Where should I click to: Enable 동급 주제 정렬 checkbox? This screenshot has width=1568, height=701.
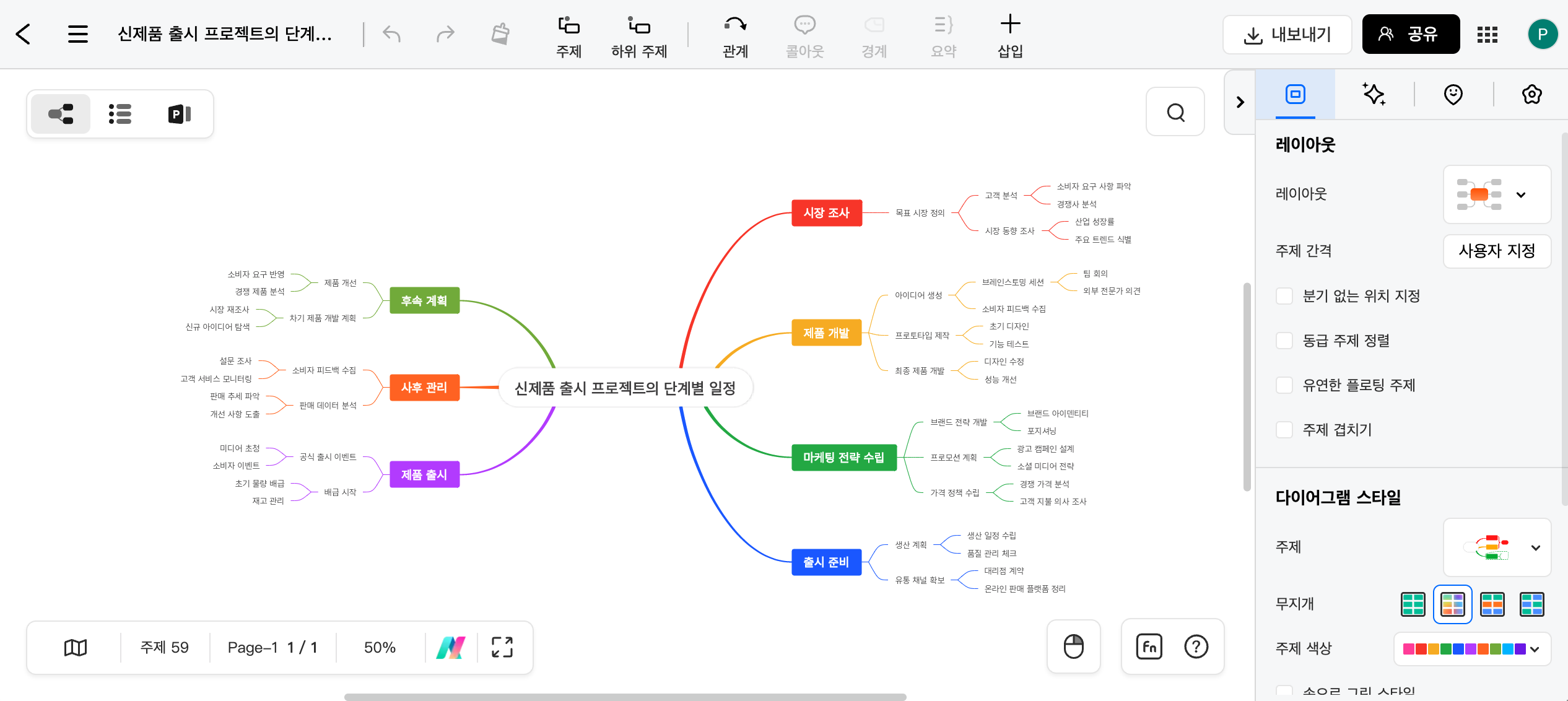1284,341
